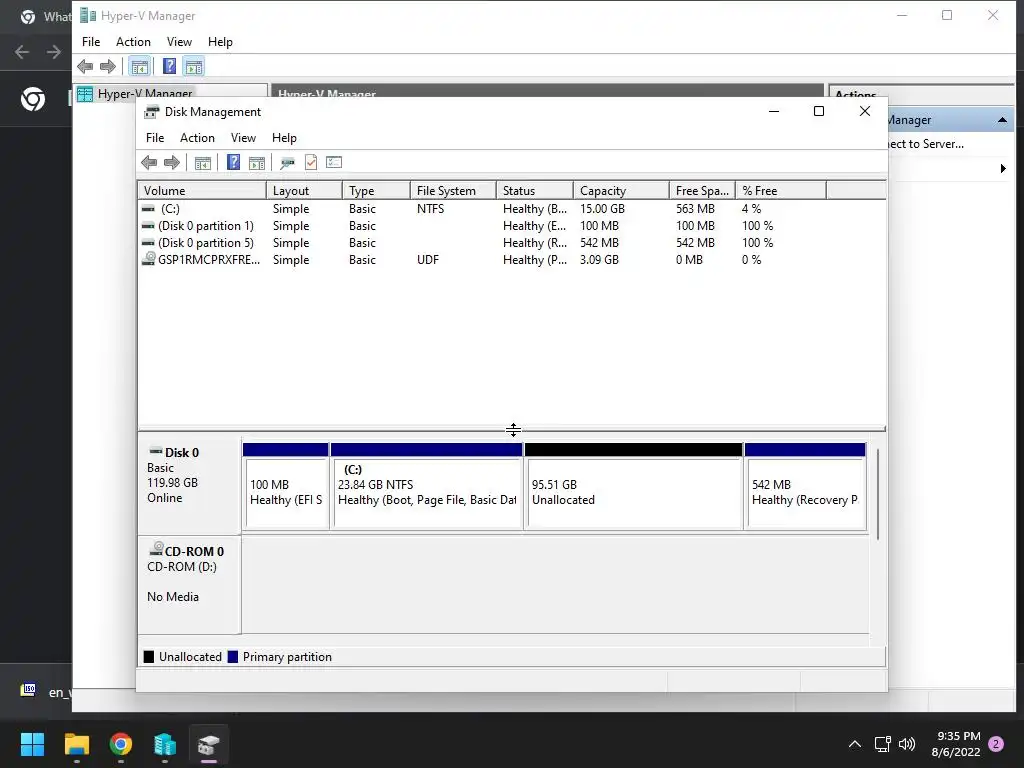Select the 542 MB Recovery partition block
The width and height of the screenshot is (1024, 768).
805,487
